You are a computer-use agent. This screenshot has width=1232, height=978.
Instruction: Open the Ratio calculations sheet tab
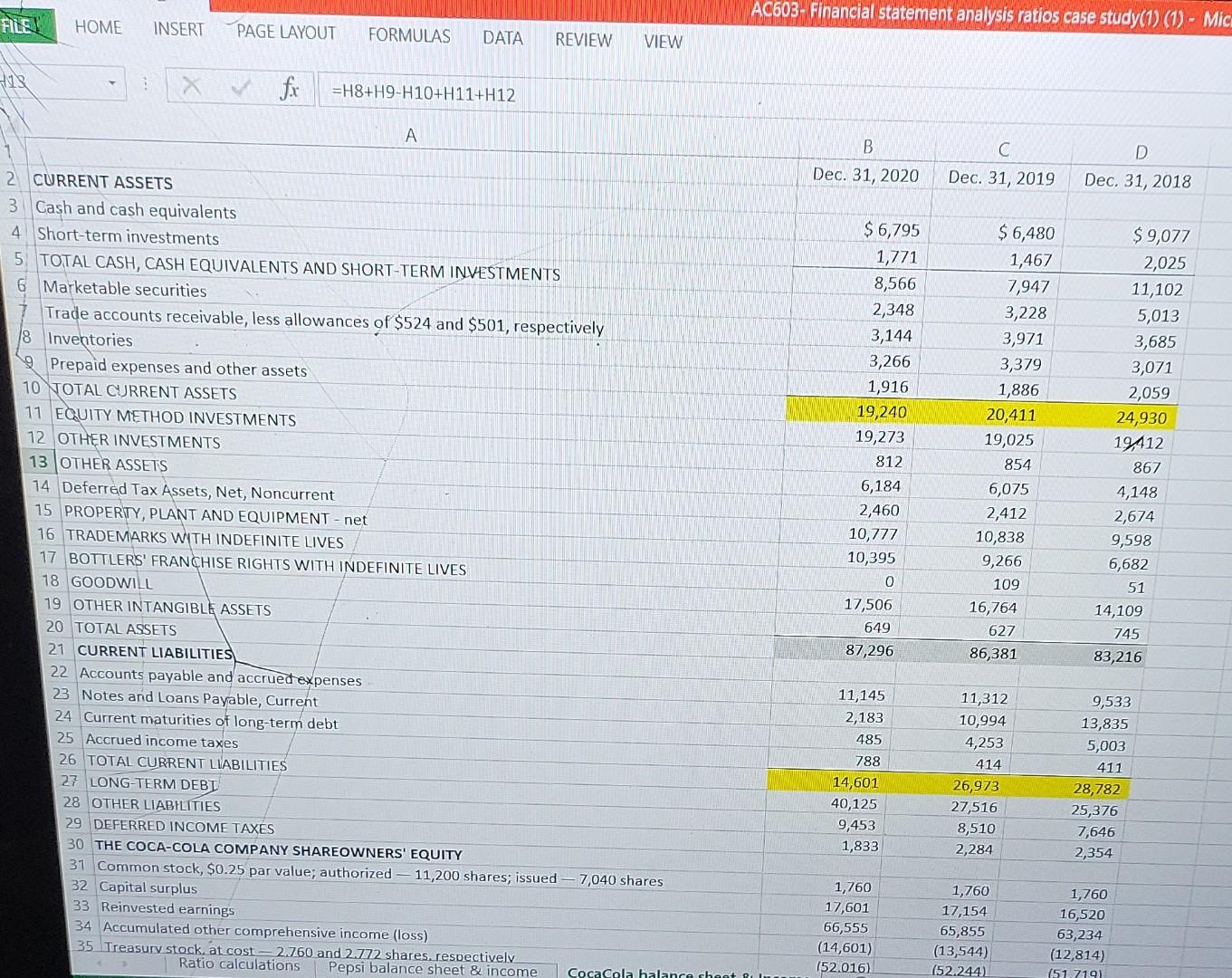241,964
